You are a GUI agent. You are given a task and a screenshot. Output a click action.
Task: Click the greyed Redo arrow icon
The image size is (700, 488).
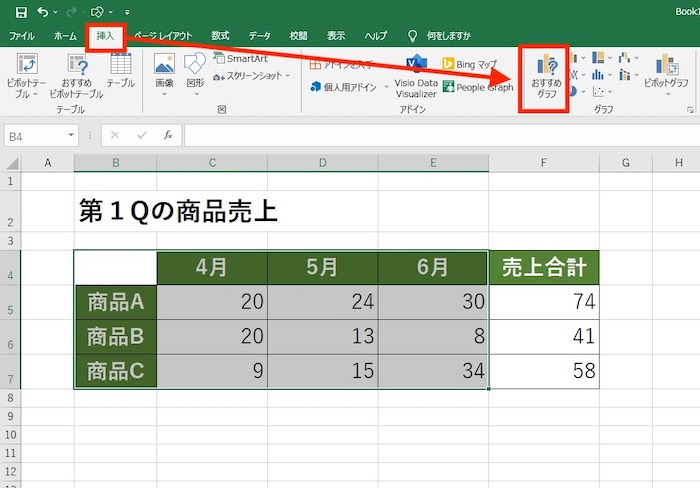click(x=71, y=12)
